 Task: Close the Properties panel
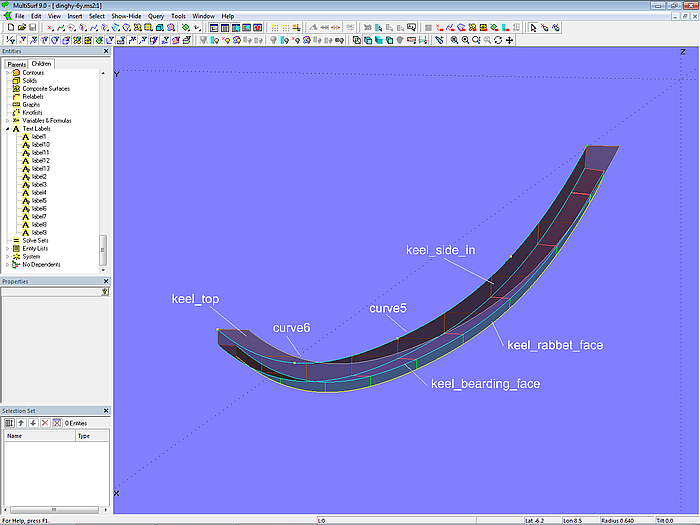[x=105, y=282]
